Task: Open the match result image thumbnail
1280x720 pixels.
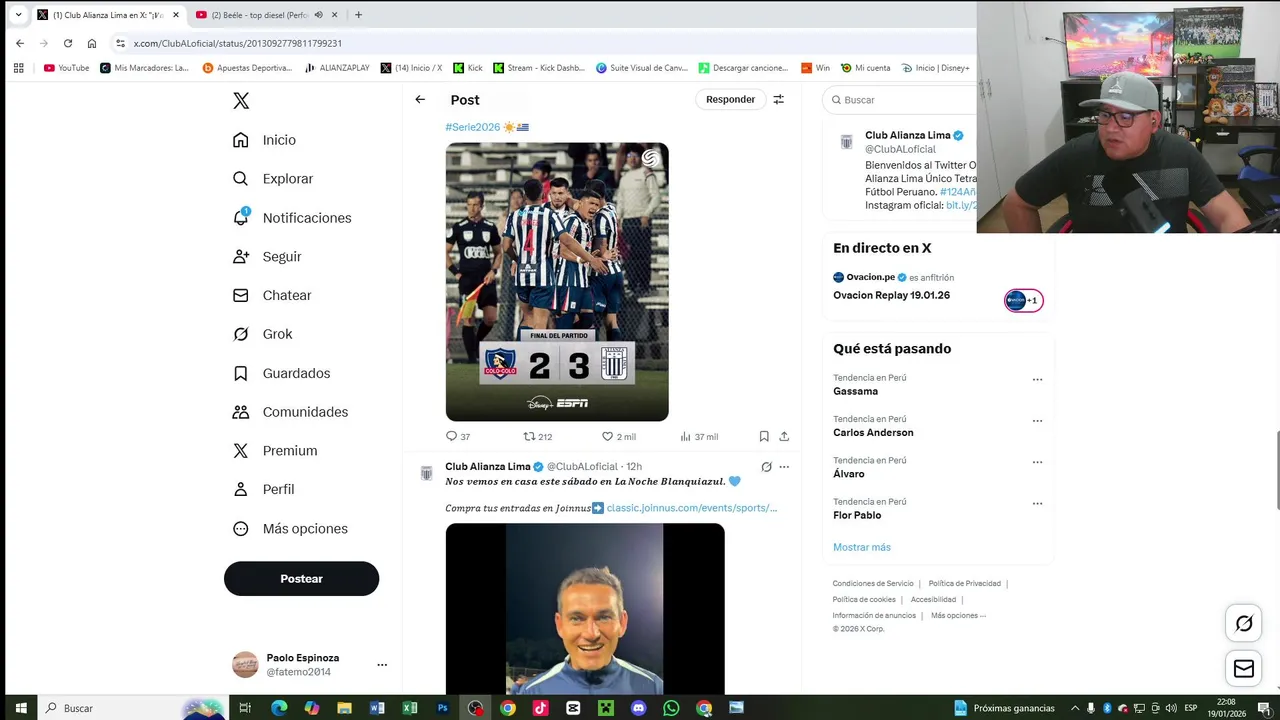Action: point(557,282)
